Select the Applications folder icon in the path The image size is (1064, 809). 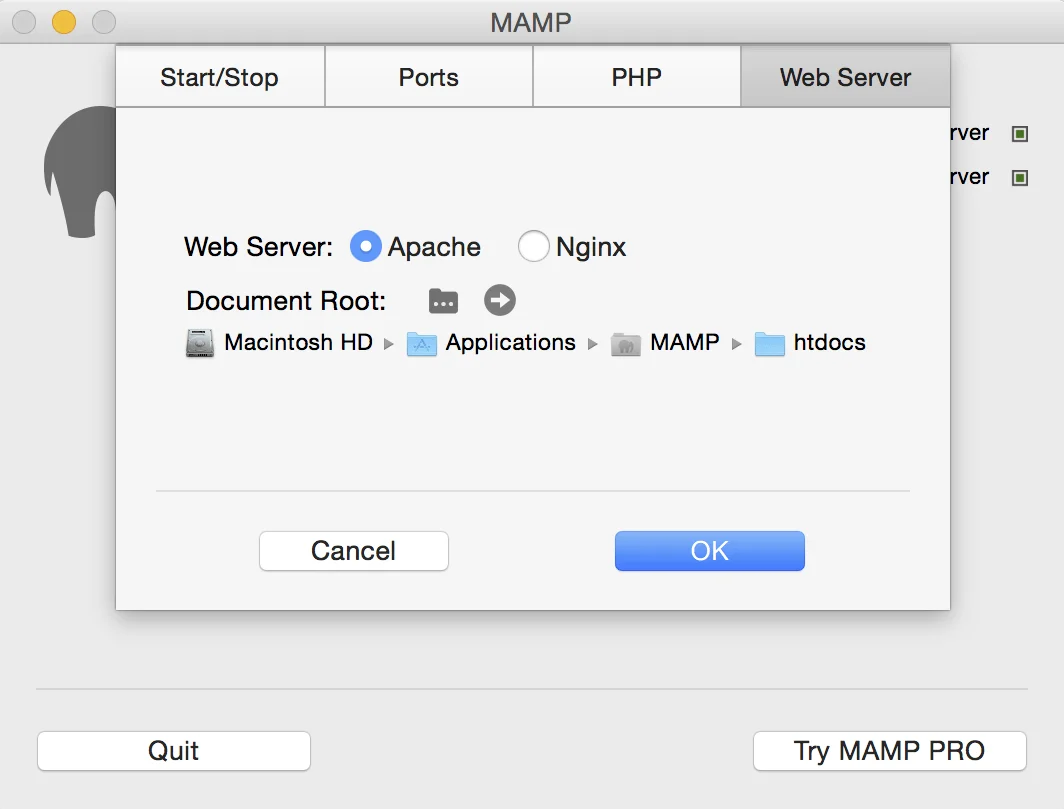(422, 344)
